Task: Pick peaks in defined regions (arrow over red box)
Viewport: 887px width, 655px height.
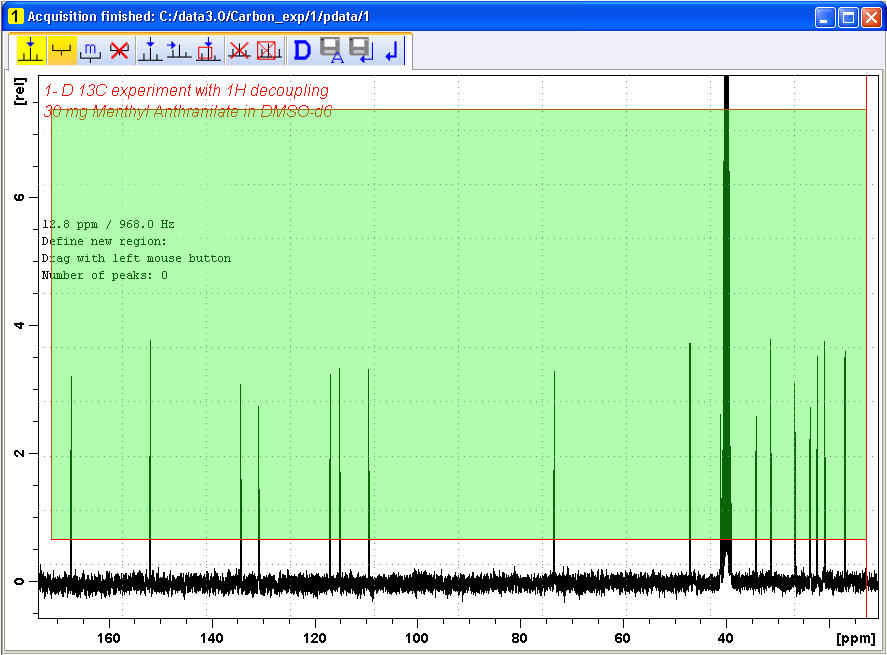Action: pyautogui.click(x=208, y=50)
